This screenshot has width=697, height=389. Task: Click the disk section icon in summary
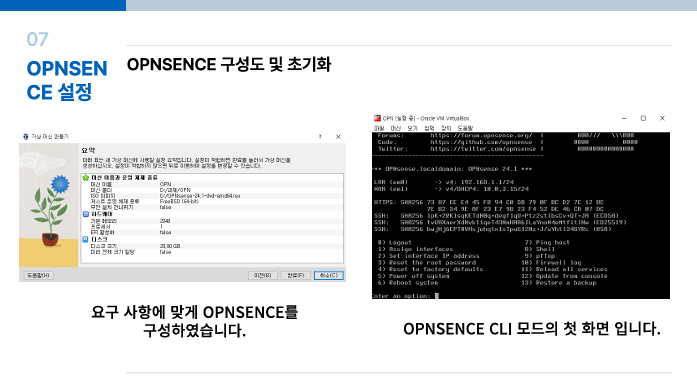pos(86,239)
